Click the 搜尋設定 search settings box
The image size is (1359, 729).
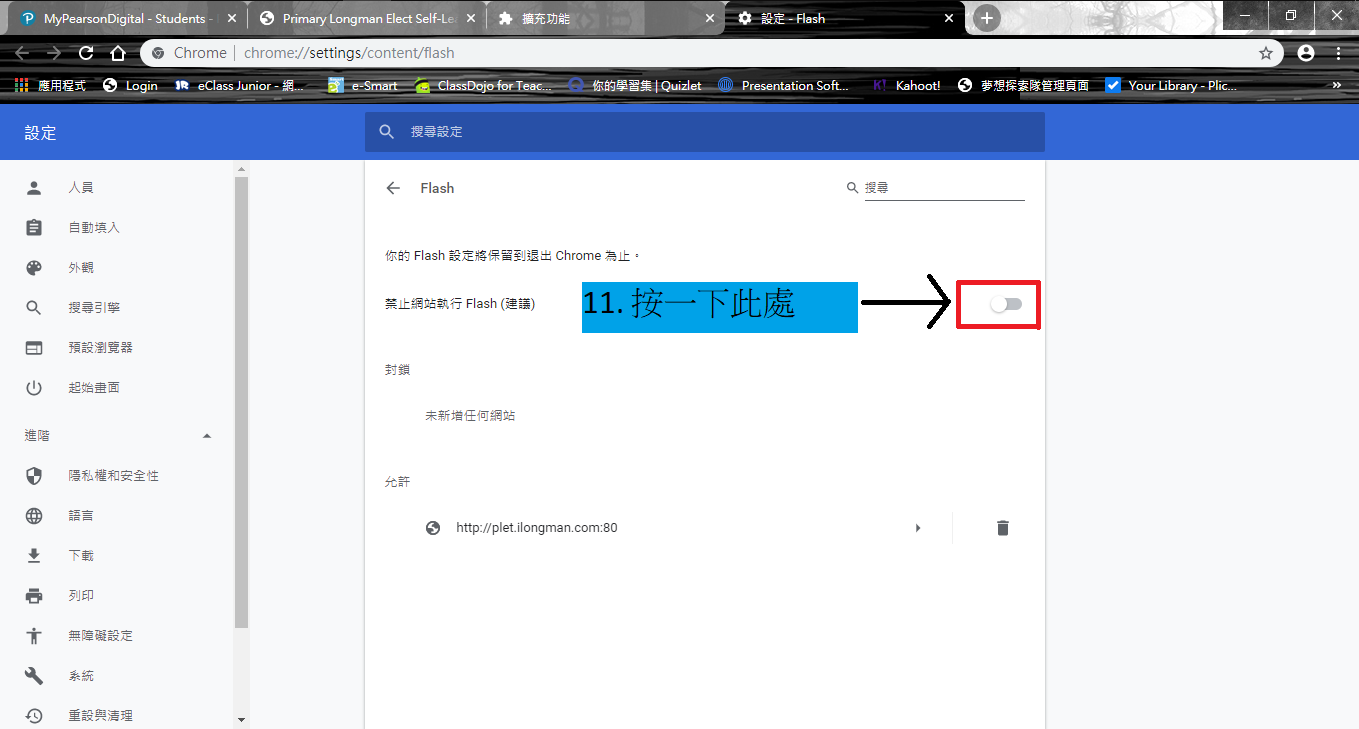pyautogui.click(x=705, y=132)
